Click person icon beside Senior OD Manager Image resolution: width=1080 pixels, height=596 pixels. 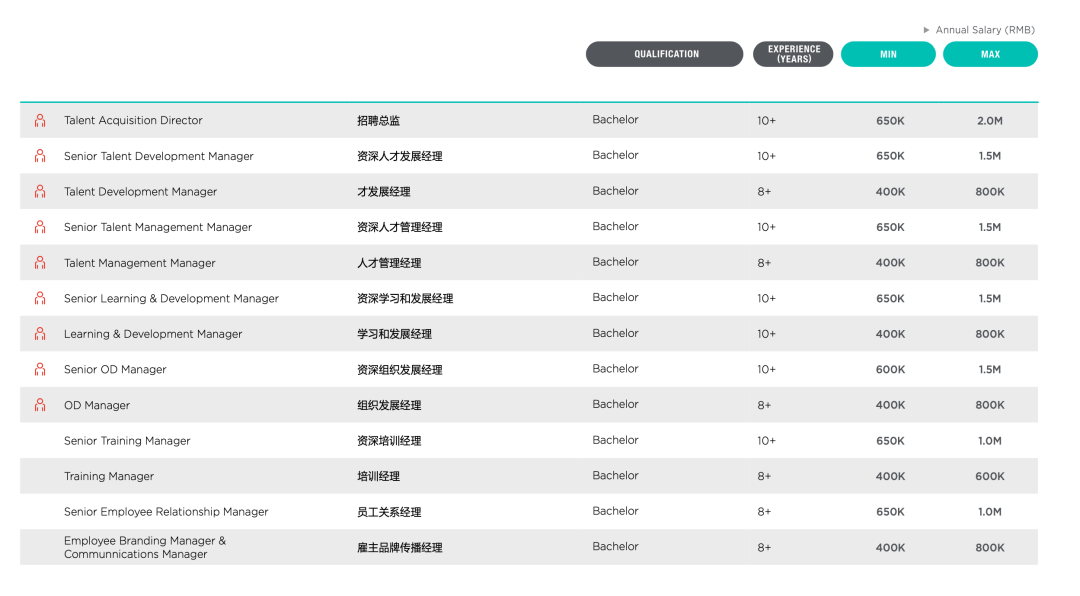coord(40,369)
